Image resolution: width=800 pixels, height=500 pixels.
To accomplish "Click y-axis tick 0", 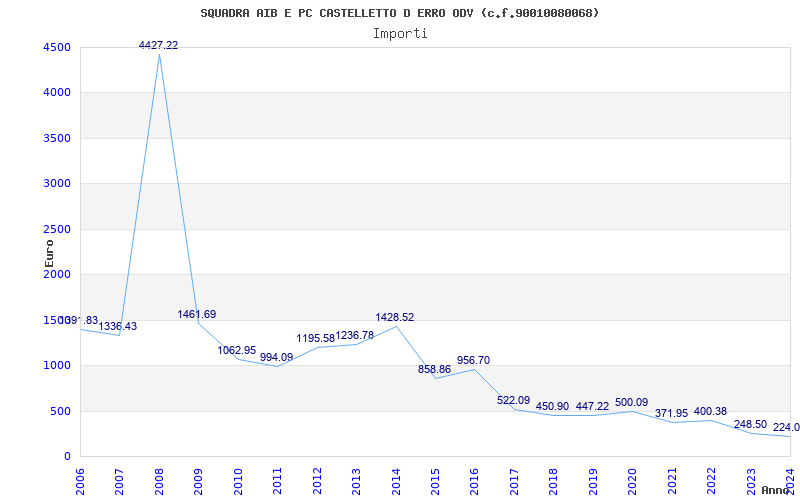I will (x=67, y=457).
